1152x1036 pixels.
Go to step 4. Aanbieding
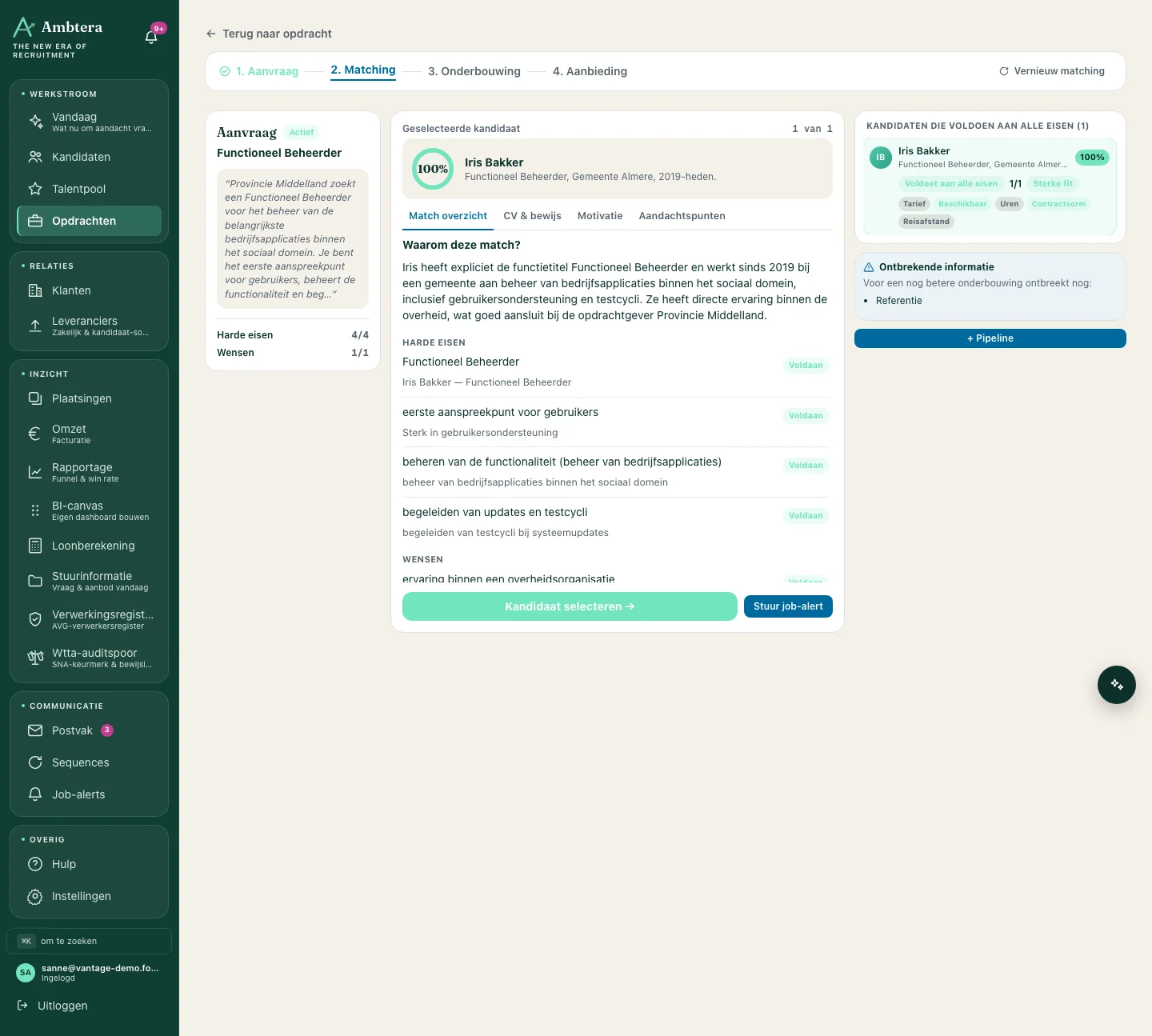coord(590,71)
